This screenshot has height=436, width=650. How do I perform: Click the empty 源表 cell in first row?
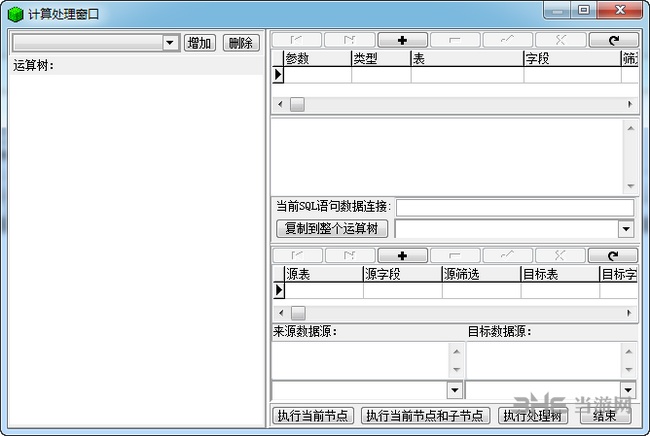pyautogui.click(x=324, y=290)
